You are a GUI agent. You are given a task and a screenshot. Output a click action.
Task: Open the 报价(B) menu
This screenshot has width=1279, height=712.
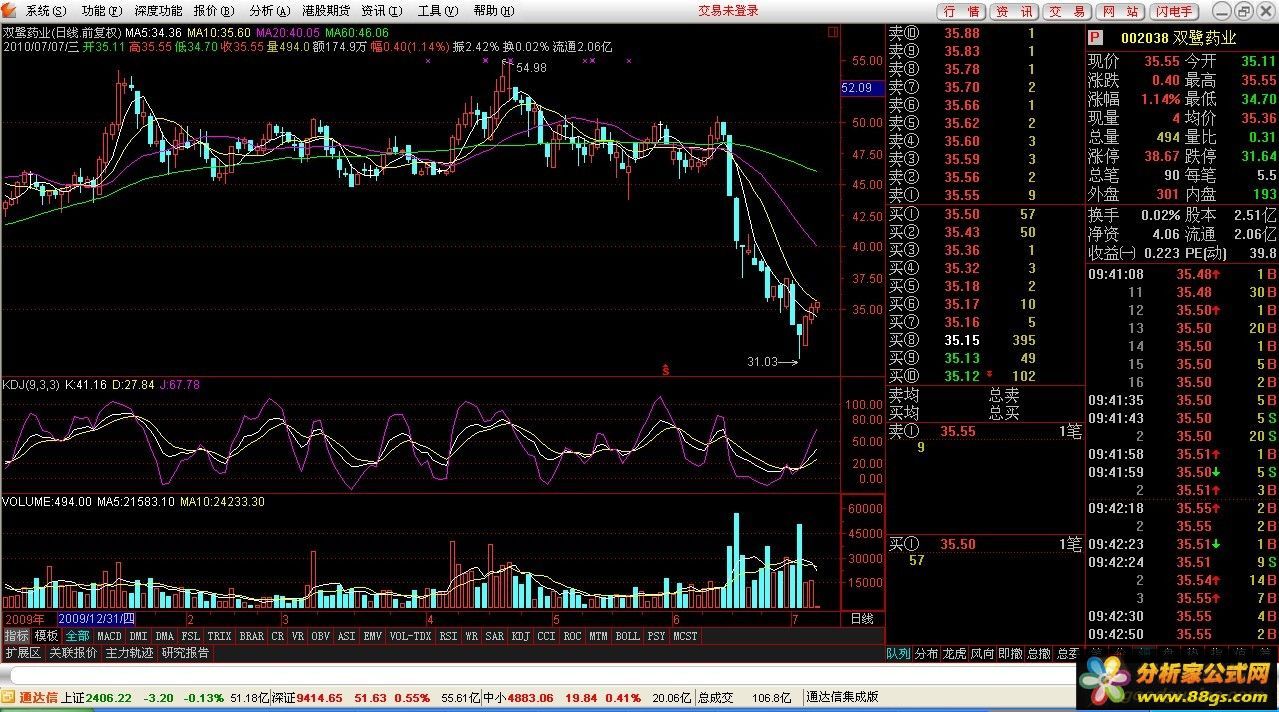214,11
